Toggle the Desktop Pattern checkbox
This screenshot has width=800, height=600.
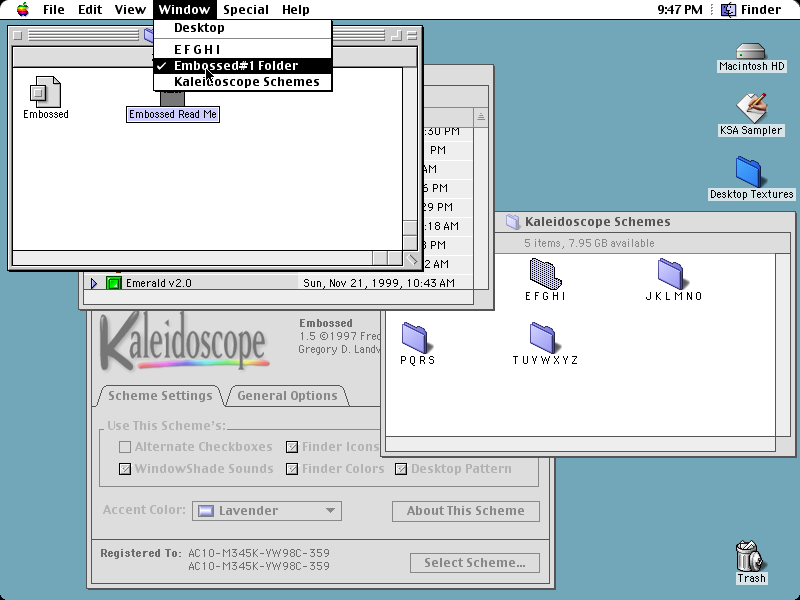[401, 469]
